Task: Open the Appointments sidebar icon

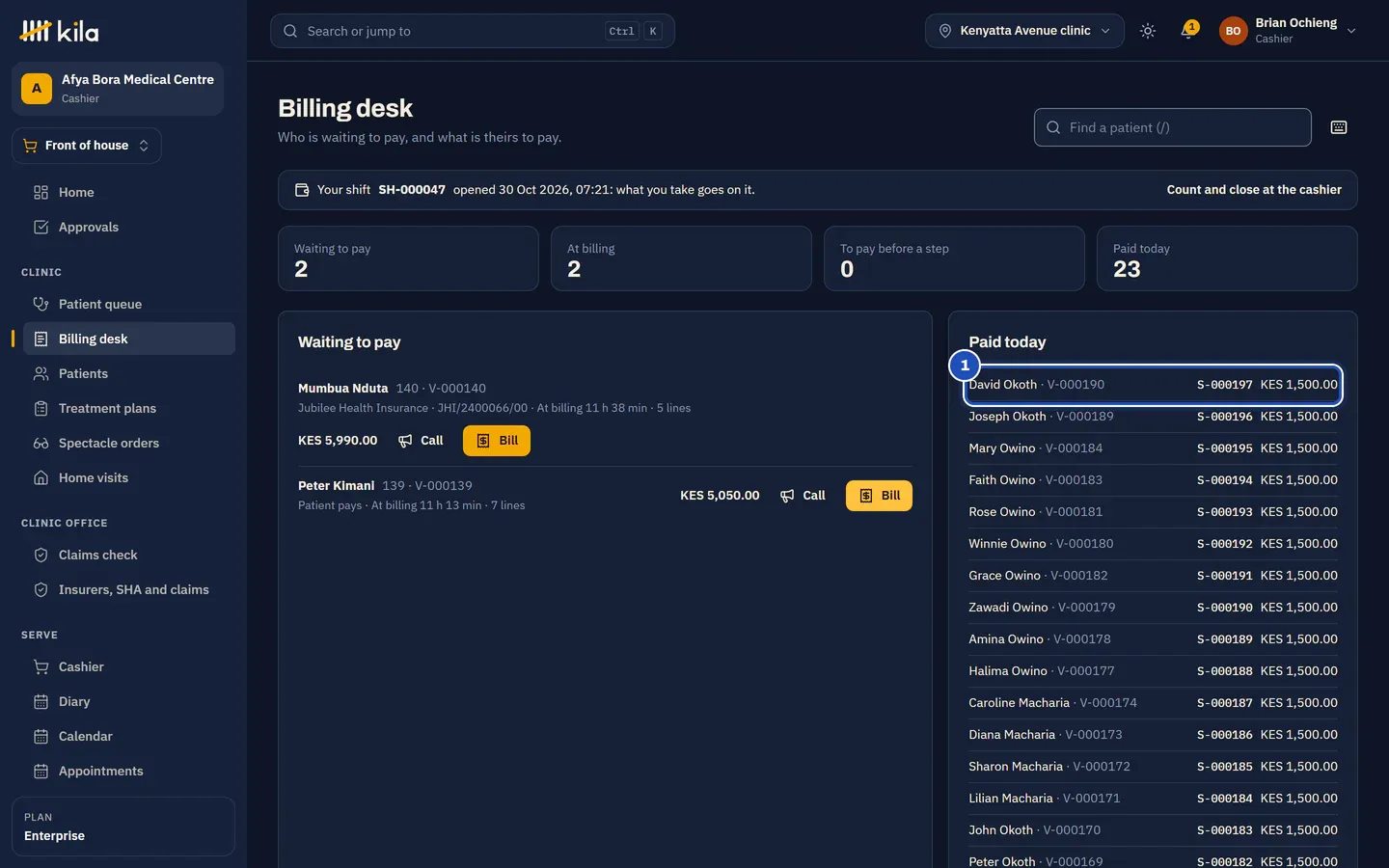Action: tap(41, 771)
